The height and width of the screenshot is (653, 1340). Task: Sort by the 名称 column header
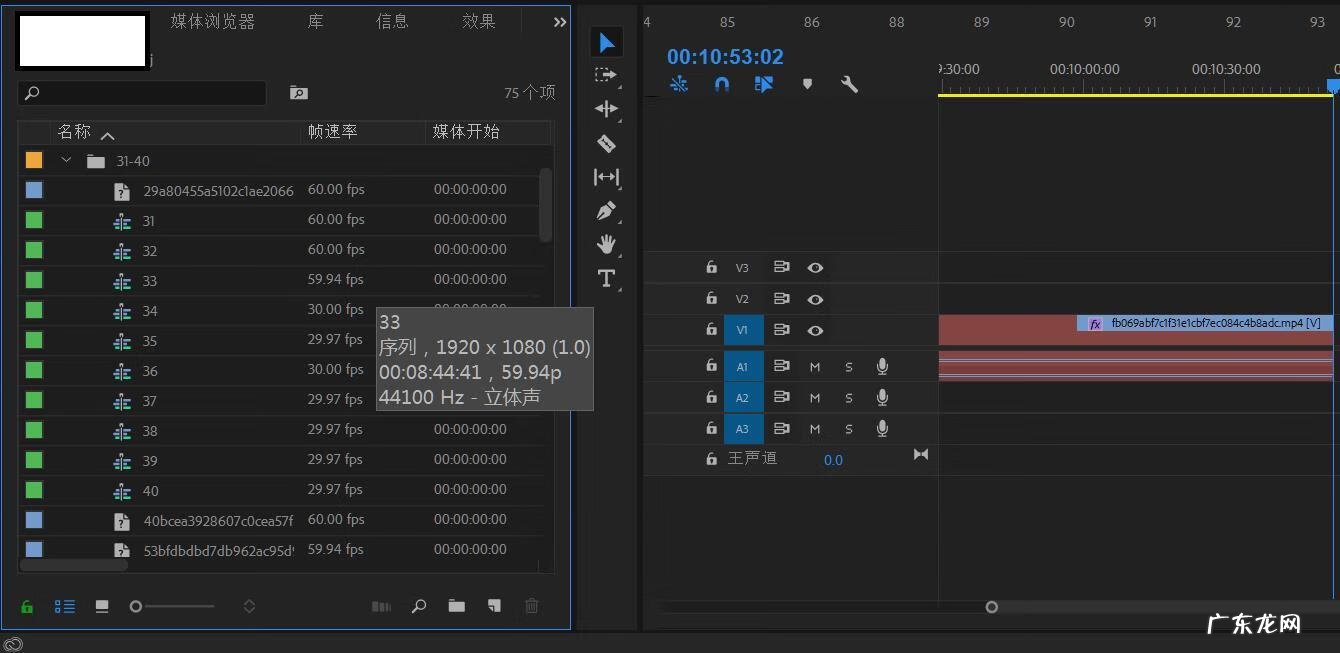tap(75, 132)
